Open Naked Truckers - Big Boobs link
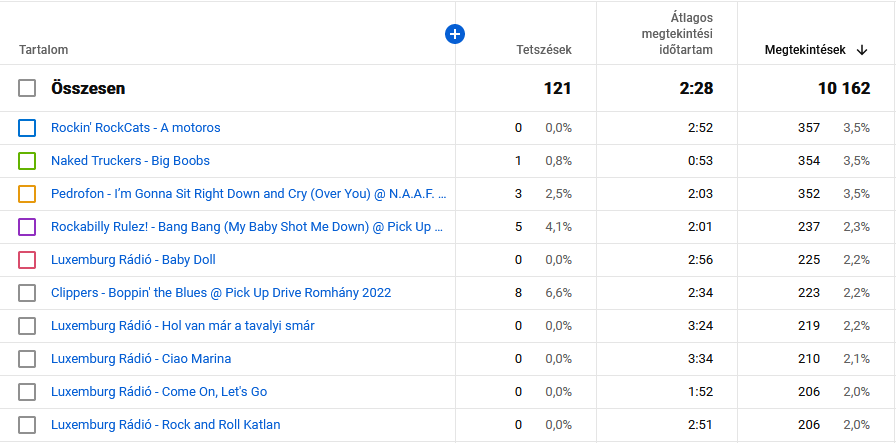This screenshot has width=896, height=443. pos(130,161)
